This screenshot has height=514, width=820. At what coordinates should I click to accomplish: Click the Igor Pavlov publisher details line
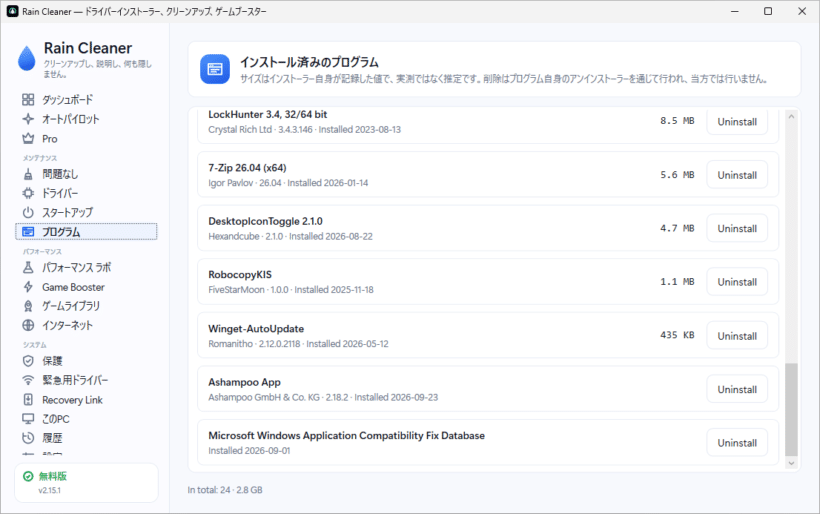click(x=288, y=183)
